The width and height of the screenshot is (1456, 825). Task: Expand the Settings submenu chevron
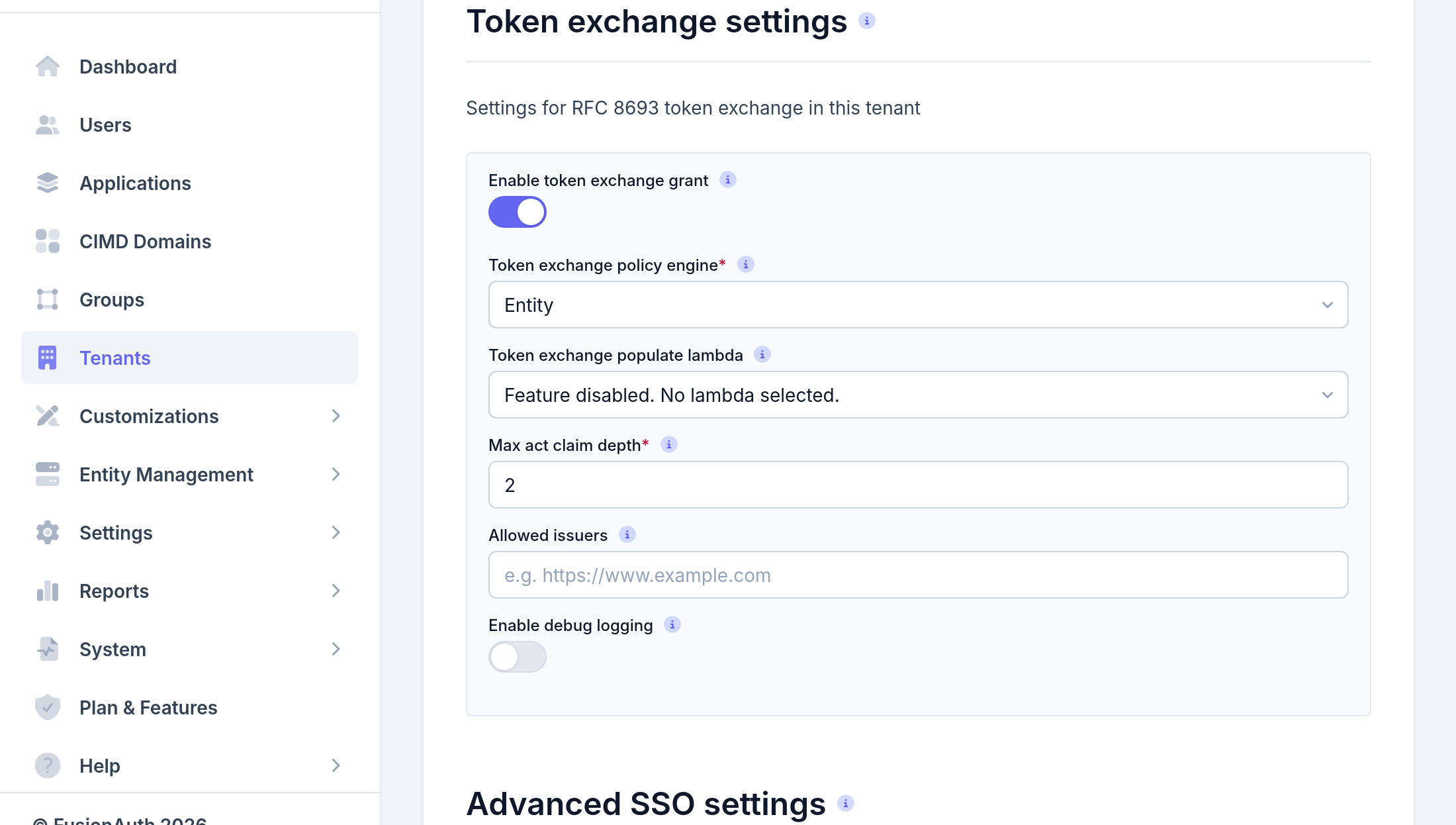click(x=336, y=533)
